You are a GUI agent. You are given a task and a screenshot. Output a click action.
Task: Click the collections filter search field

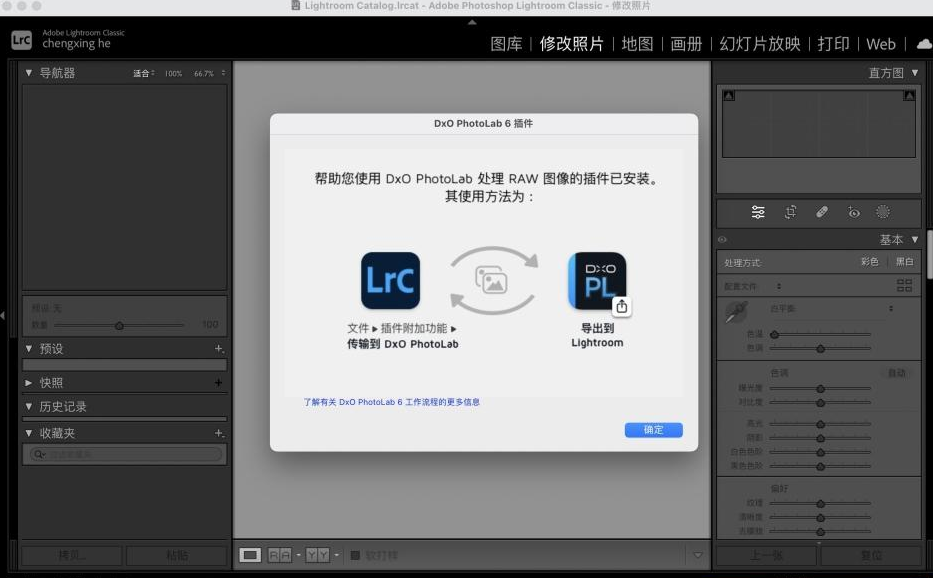tap(125, 454)
